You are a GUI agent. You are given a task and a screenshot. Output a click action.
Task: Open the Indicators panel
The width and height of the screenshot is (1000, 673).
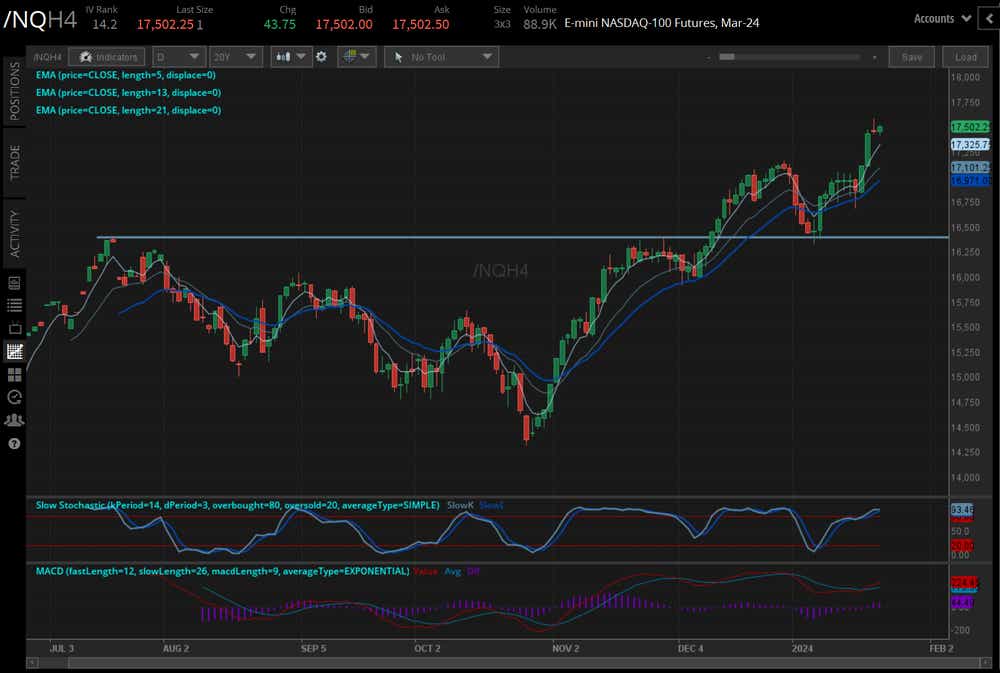[x=107, y=57]
